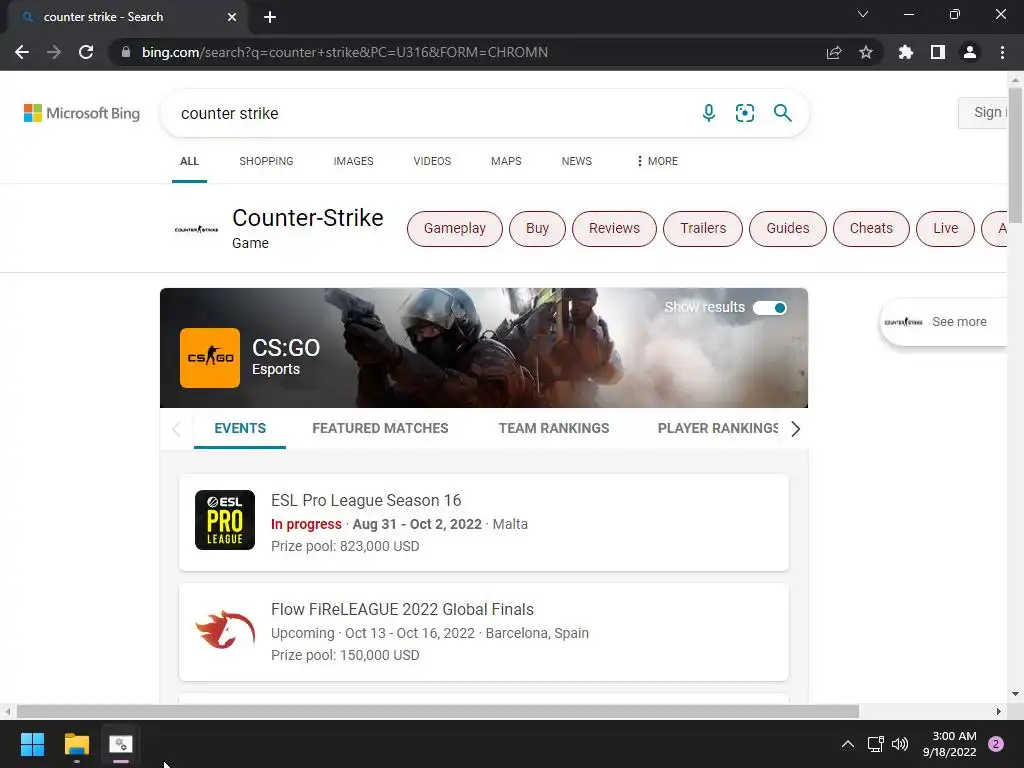The height and width of the screenshot is (768, 1024).
Task: Click the Guides pill button
Action: [x=788, y=229]
